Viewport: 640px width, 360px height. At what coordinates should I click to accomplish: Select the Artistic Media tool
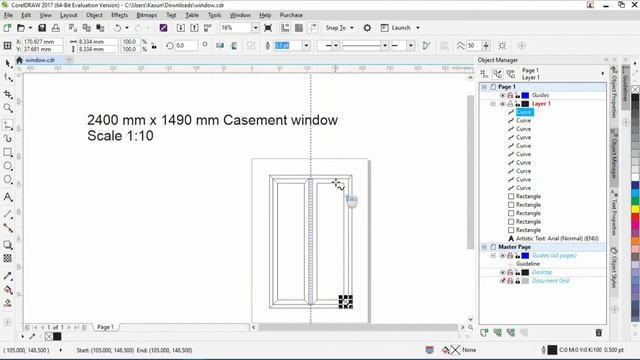tap(8, 139)
